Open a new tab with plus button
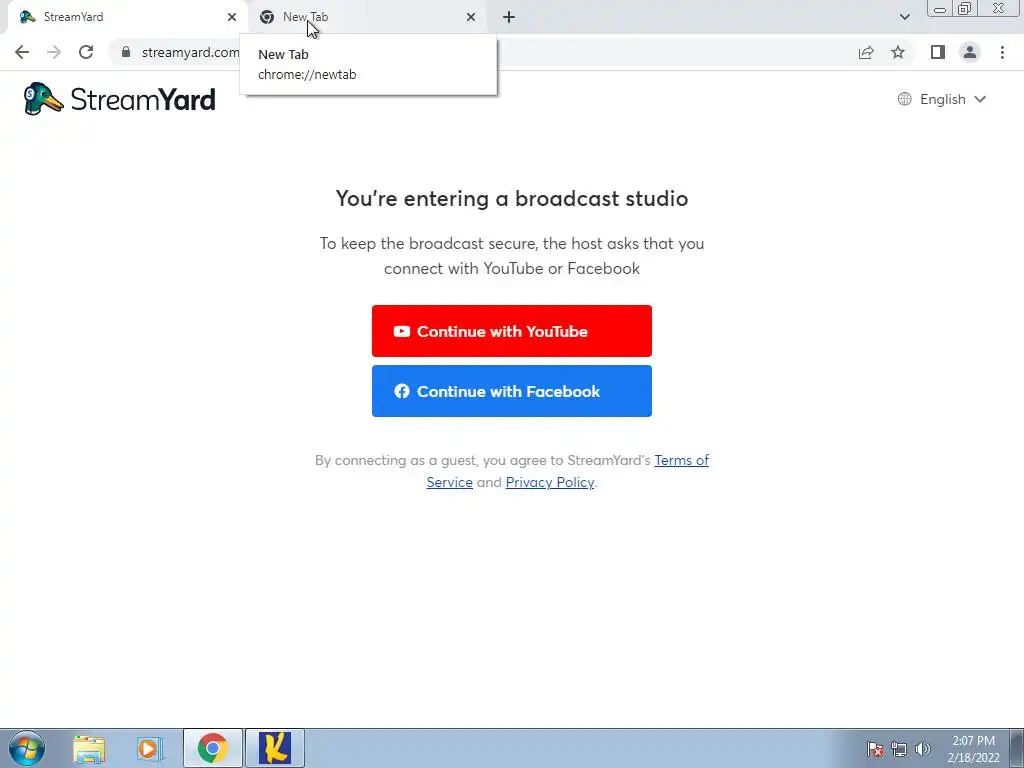This screenshot has height=768, width=1024. click(x=509, y=17)
